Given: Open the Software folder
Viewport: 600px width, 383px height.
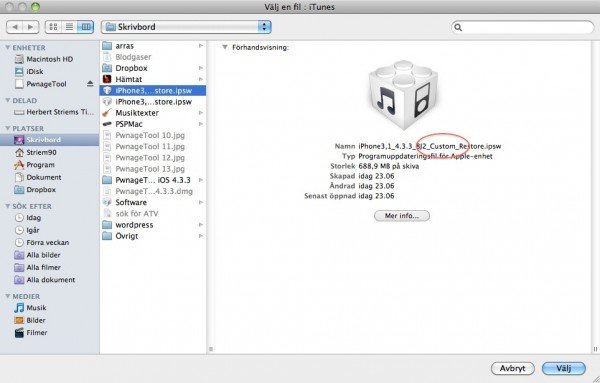Looking at the screenshot, I should click(153, 202).
